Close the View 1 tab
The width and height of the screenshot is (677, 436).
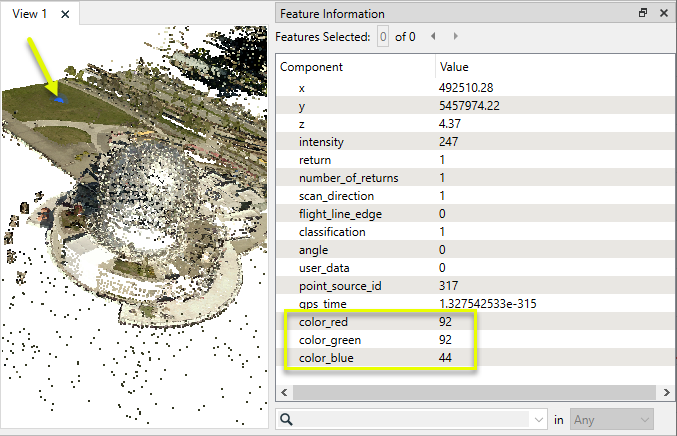(65, 14)
